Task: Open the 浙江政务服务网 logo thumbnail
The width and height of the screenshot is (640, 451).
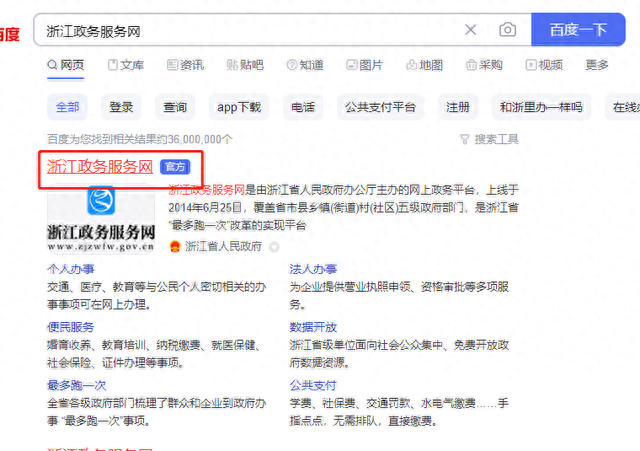Action: (101, 219)
